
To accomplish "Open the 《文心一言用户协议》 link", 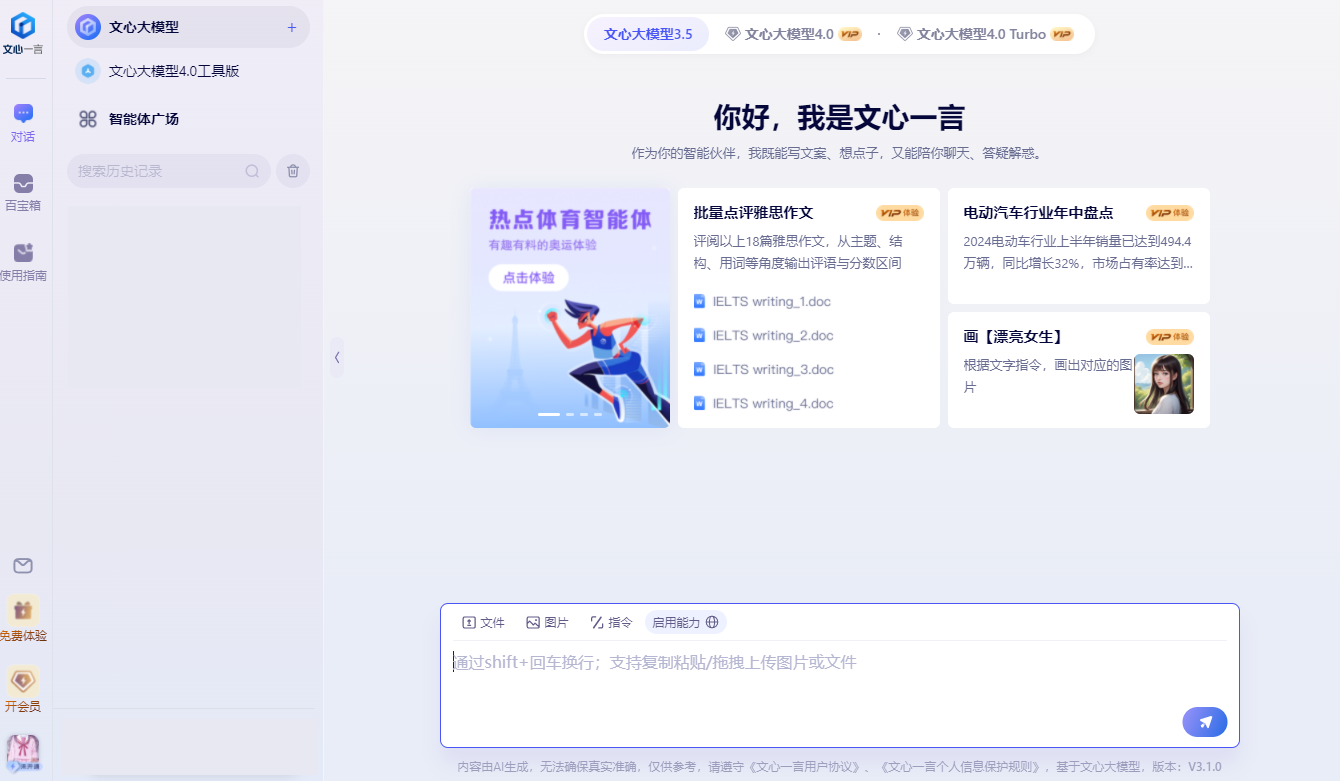I will (x=806, y=767).
